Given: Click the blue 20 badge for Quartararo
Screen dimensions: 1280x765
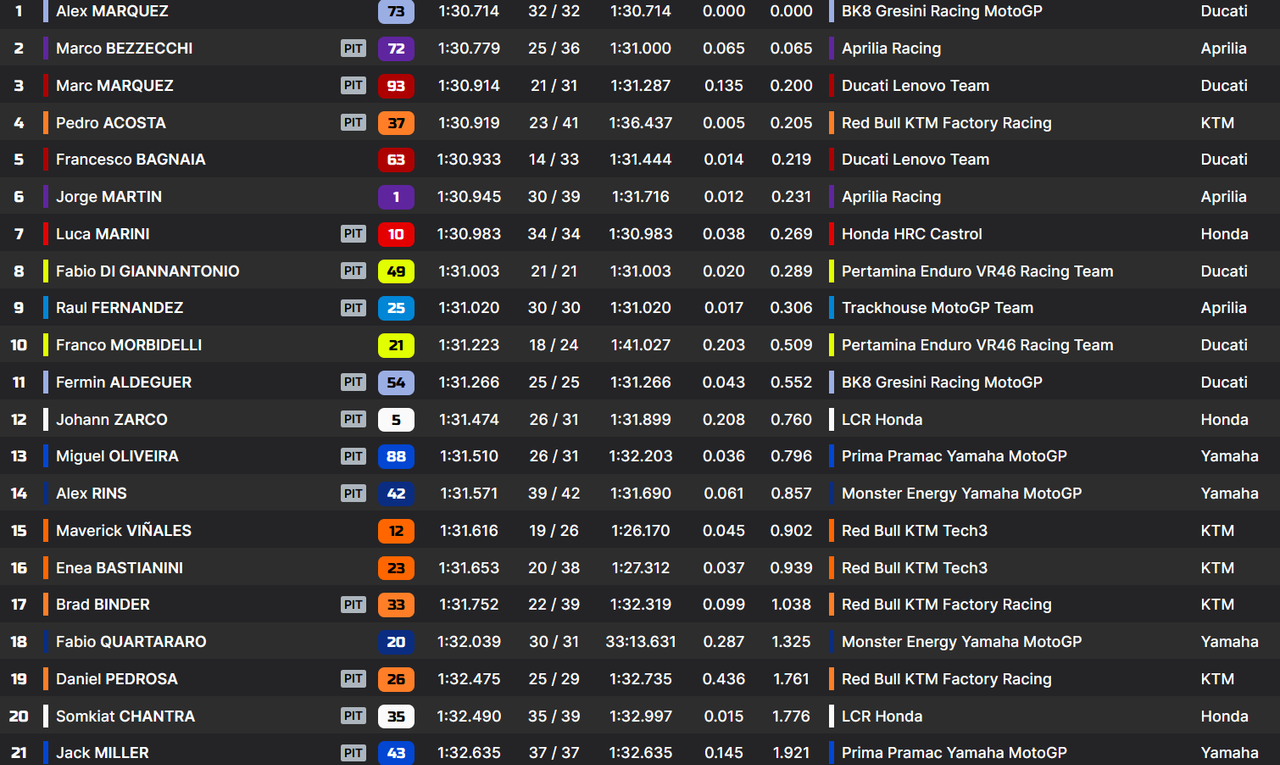Looking at the screenshot, I should (x=396, y=642).
